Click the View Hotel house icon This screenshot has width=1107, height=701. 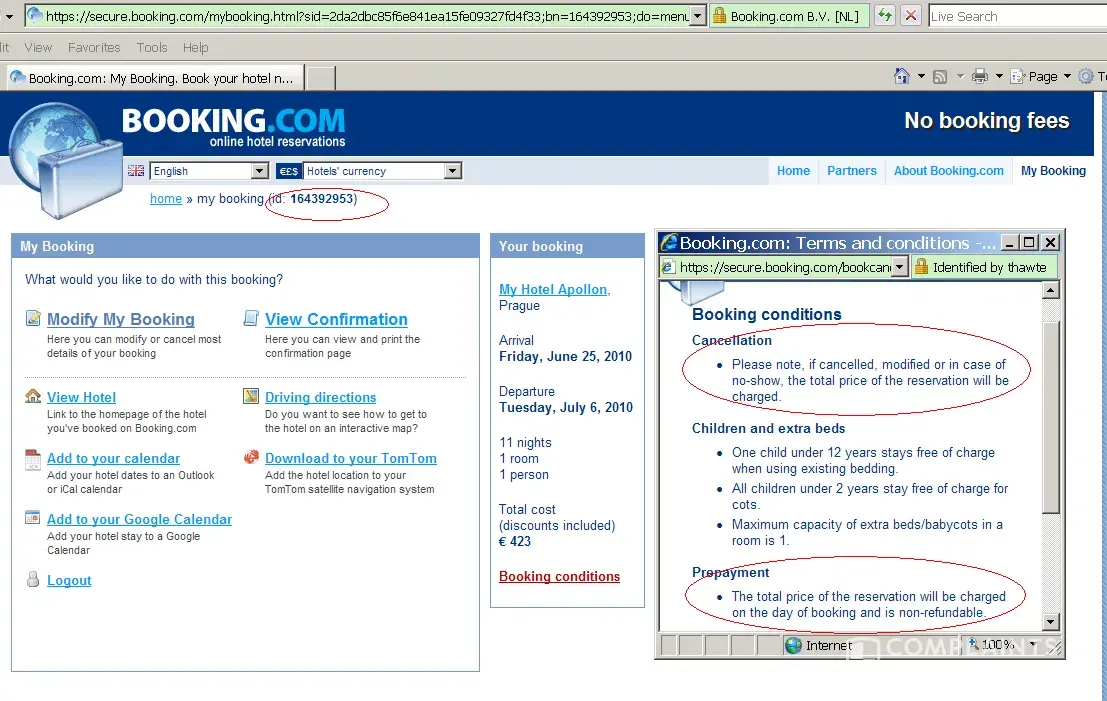33,397
